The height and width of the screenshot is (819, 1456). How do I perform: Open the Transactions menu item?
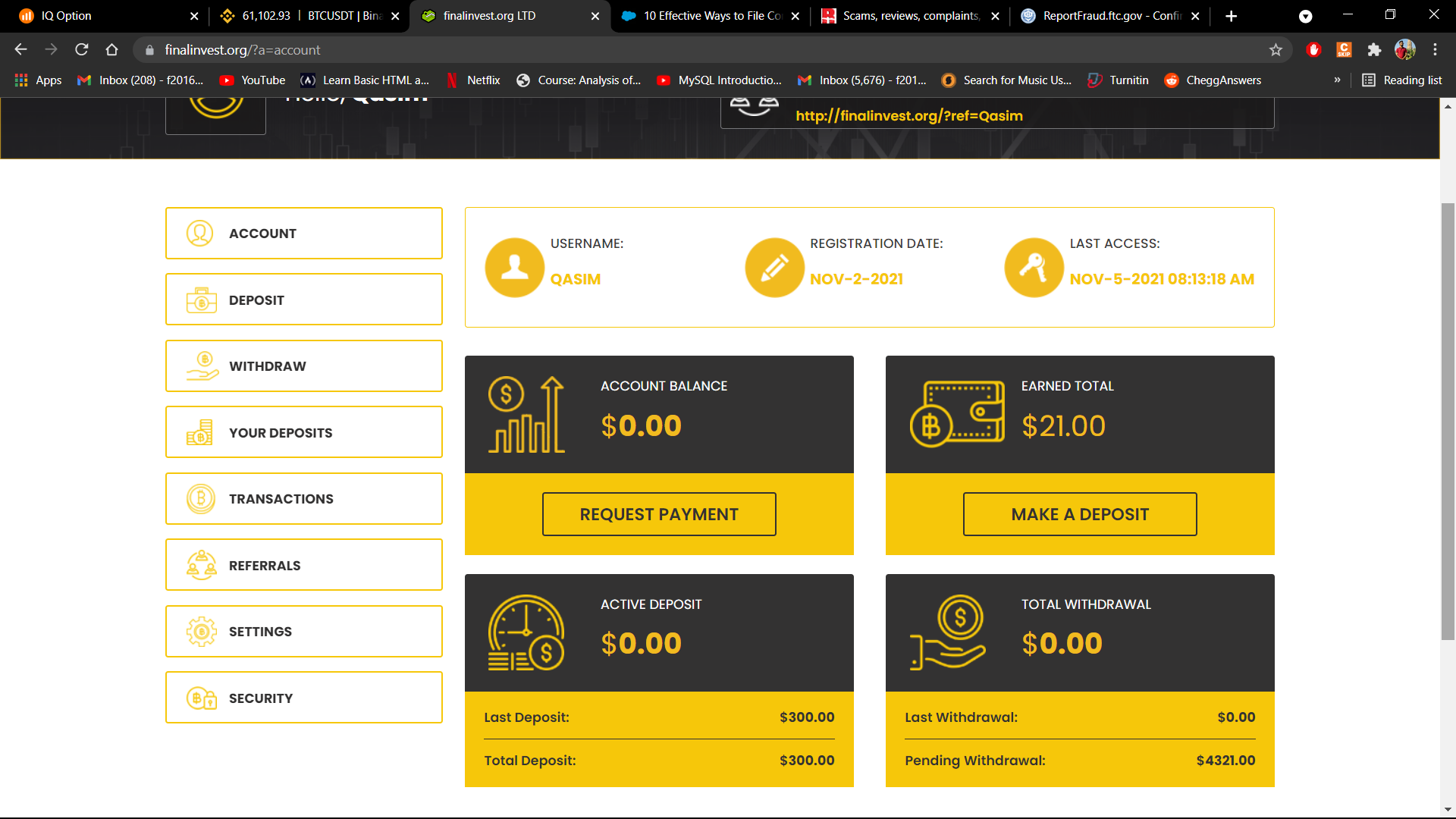(303, 499)
